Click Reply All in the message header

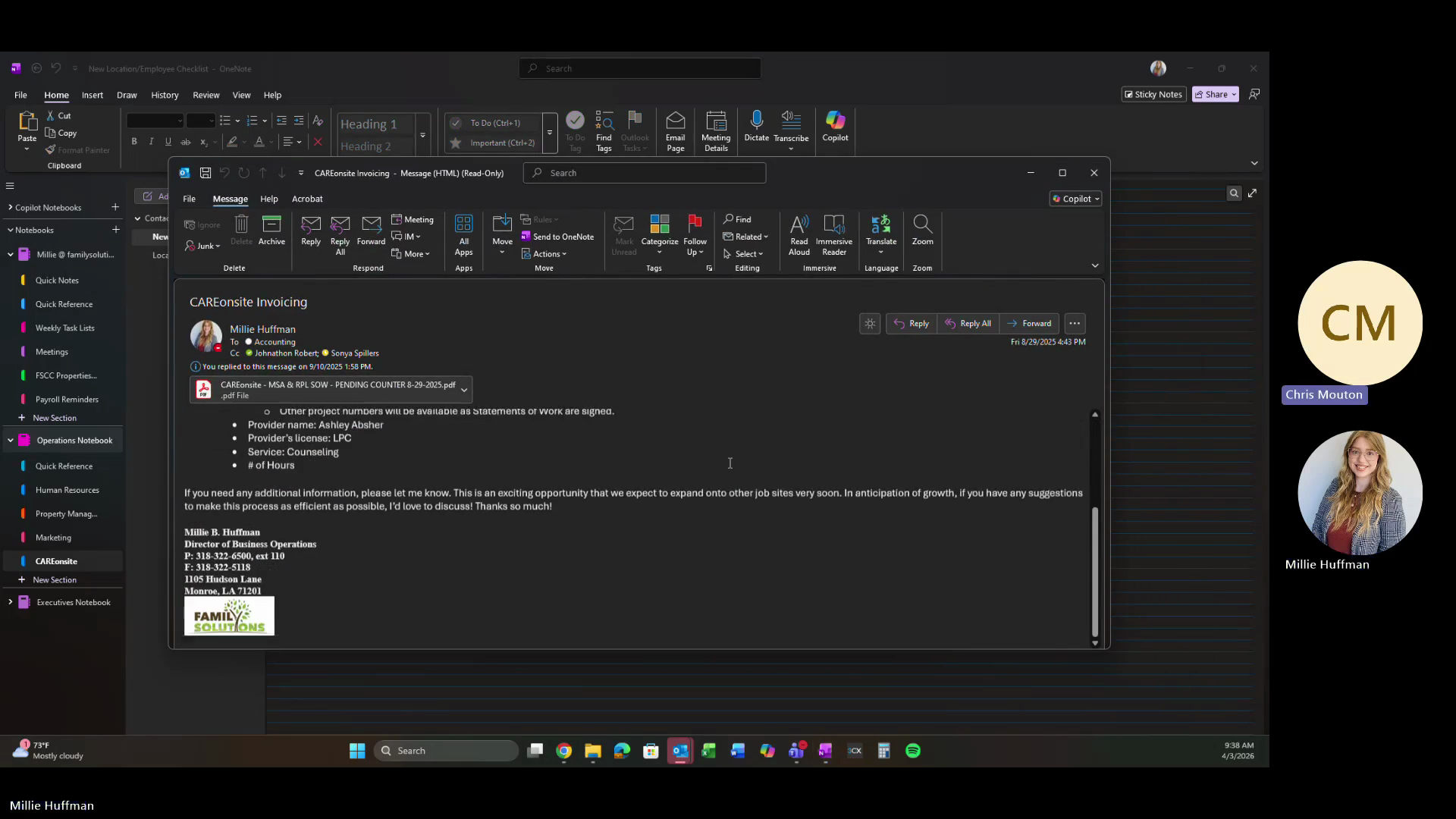968,324
